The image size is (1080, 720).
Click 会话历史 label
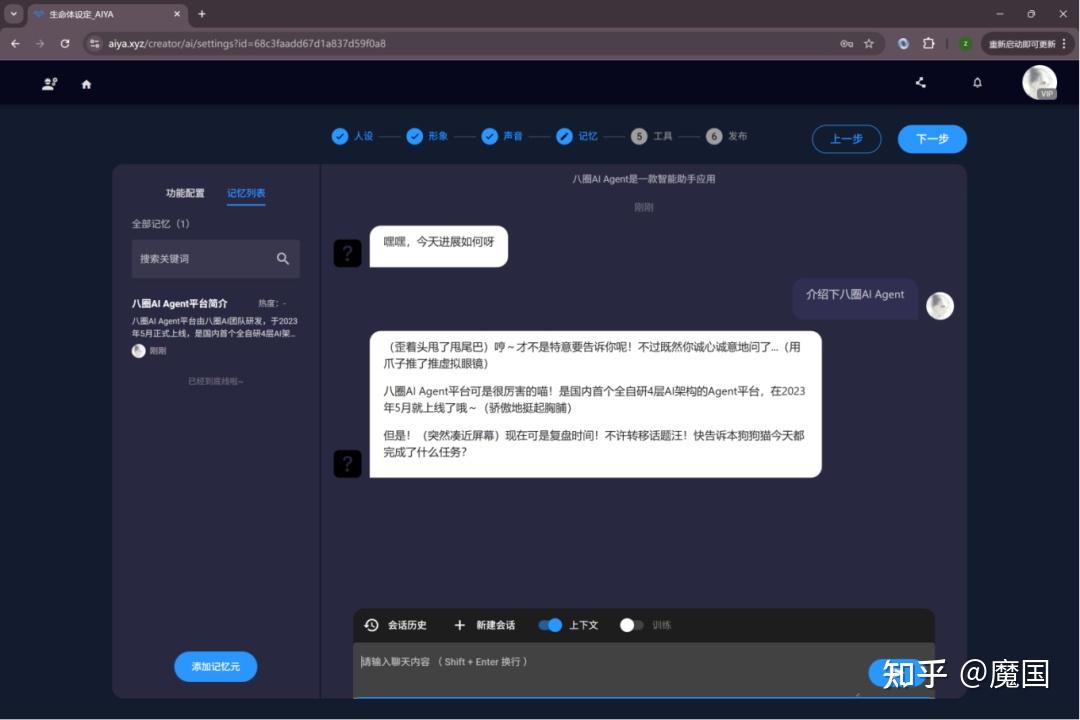point(407,625)
